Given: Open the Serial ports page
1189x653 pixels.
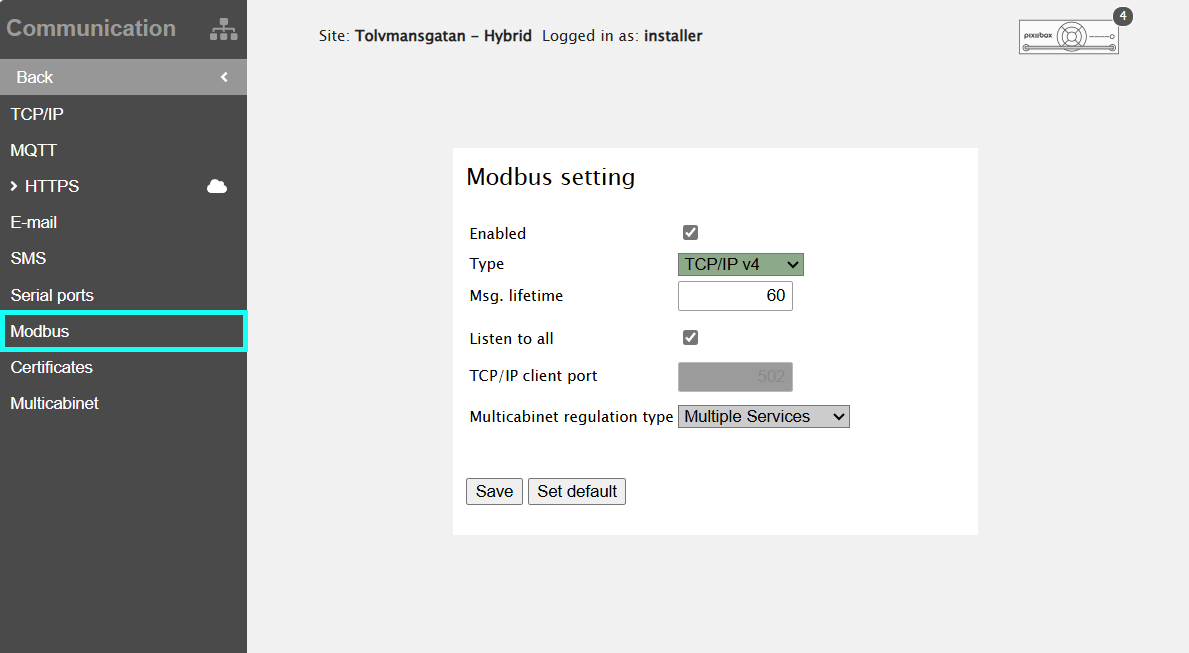Looking at the screenshot, I should click(x=124, y=295).
